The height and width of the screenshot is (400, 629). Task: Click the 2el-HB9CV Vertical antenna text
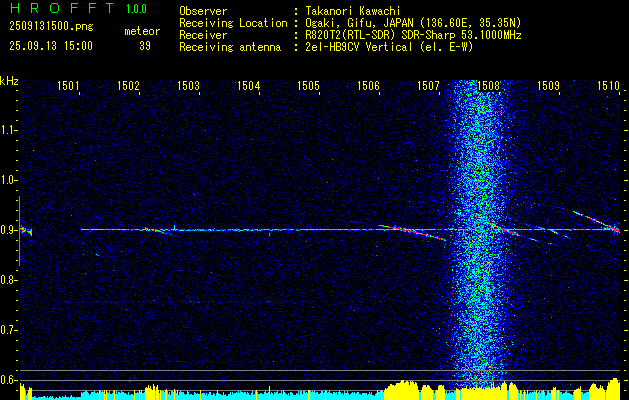389,47
